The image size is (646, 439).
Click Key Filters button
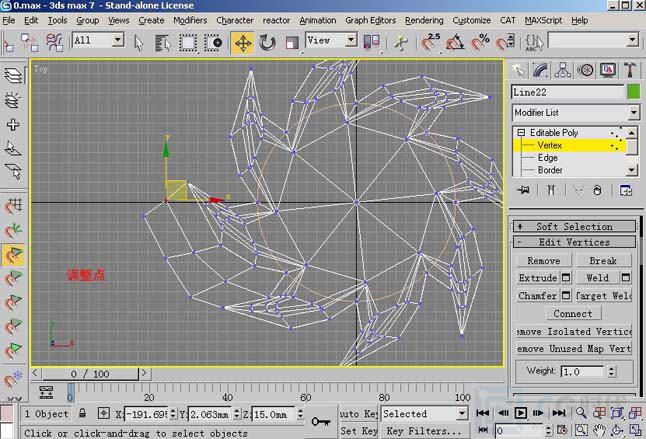424,431
